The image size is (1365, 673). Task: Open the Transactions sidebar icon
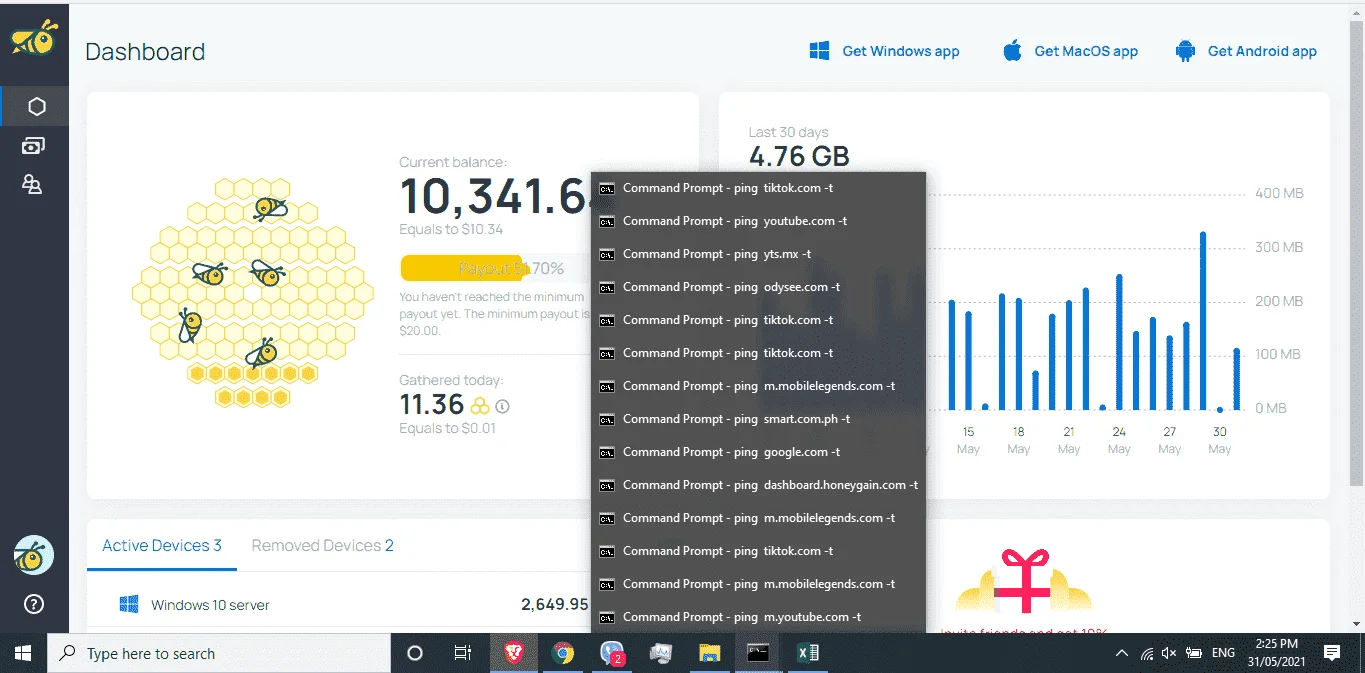pos(33,146)
